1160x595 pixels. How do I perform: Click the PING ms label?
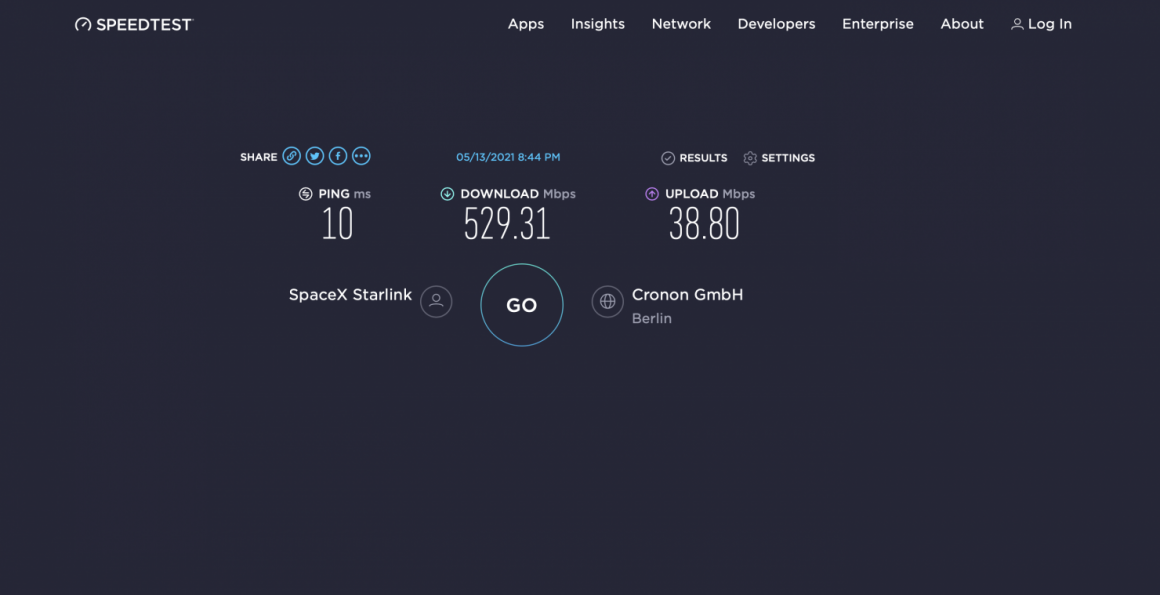pyautogui.click(x=345, y=194)
